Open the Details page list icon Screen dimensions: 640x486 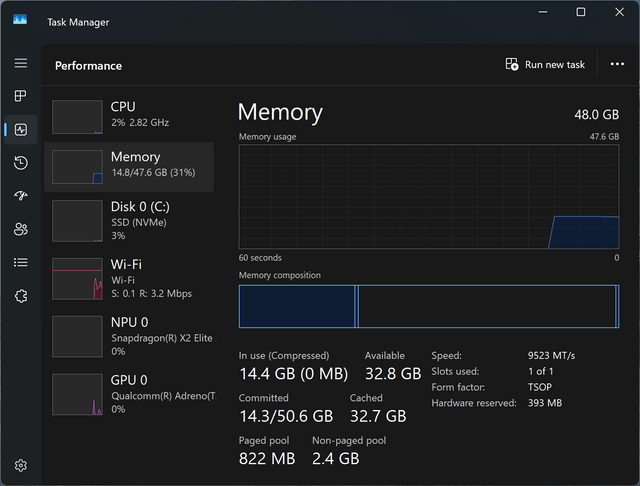tap(21, 262)
